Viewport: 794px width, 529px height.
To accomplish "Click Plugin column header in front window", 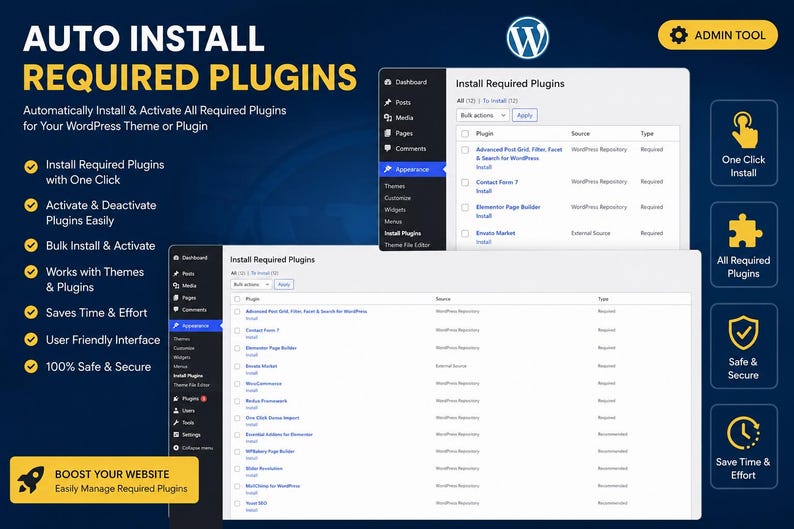I will click(252, 299).
